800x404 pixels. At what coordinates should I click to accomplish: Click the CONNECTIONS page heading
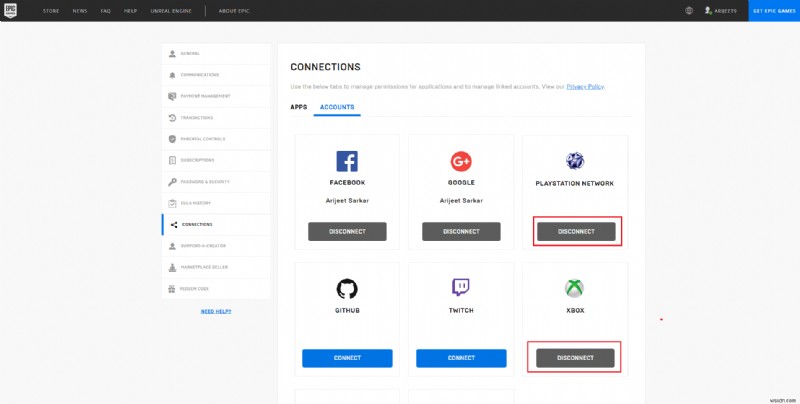coord(326,67)
